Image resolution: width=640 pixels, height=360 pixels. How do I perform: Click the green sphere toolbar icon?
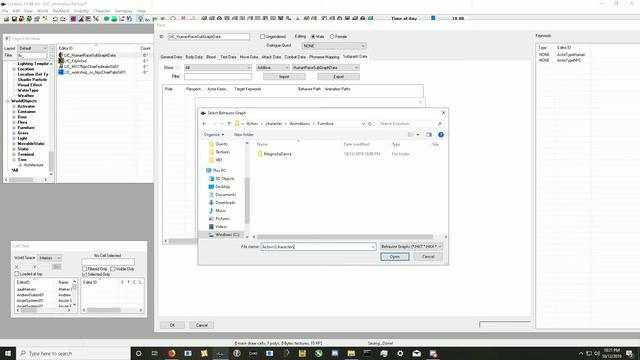[107, 19]
